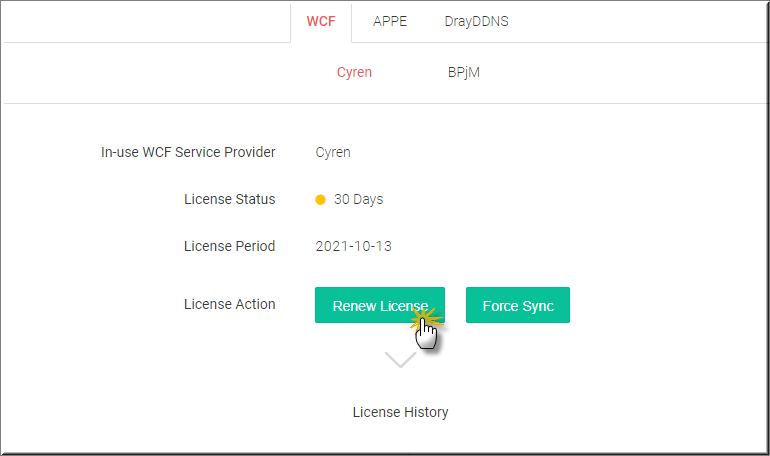Click the In-use WCF Service Provider label
The width and height of the screenshot is (770, 456).
click(x=188, y=152)
